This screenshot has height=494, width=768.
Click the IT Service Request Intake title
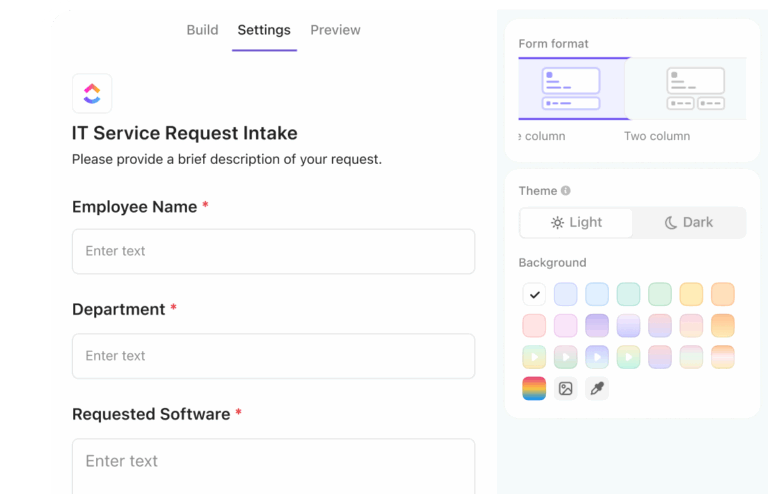[x=185, y=133]
